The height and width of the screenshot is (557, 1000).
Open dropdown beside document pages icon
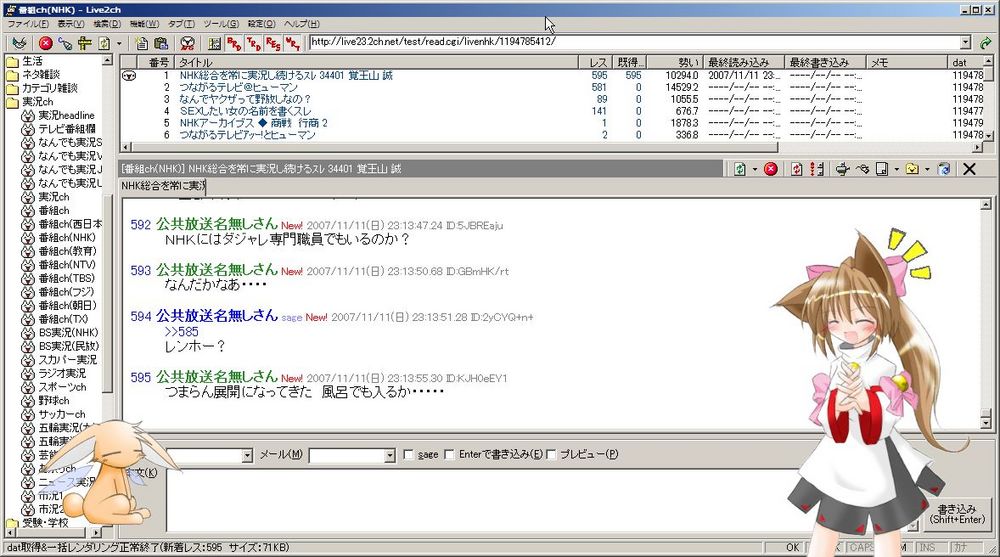[x=896, y=169]
